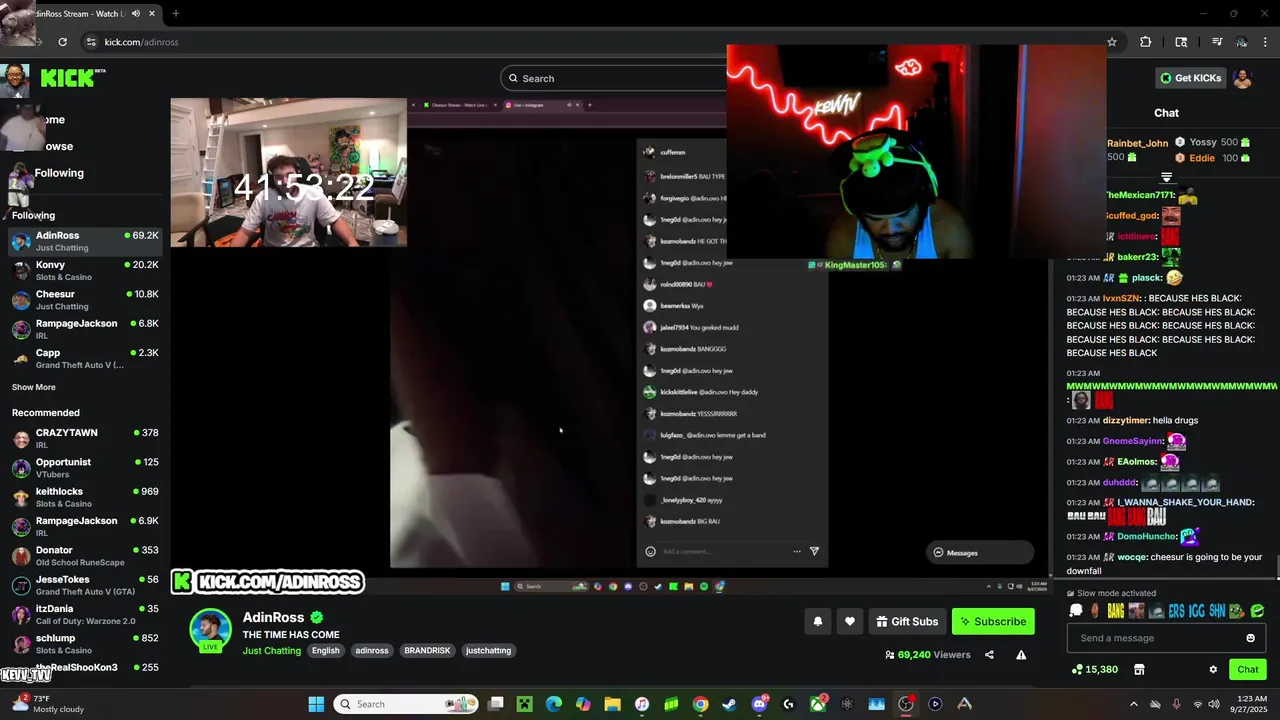The width and height of the screenshot is (1280, 720).
Task: Show hidden system tray icons chevron
Action: click(1133, 704)
